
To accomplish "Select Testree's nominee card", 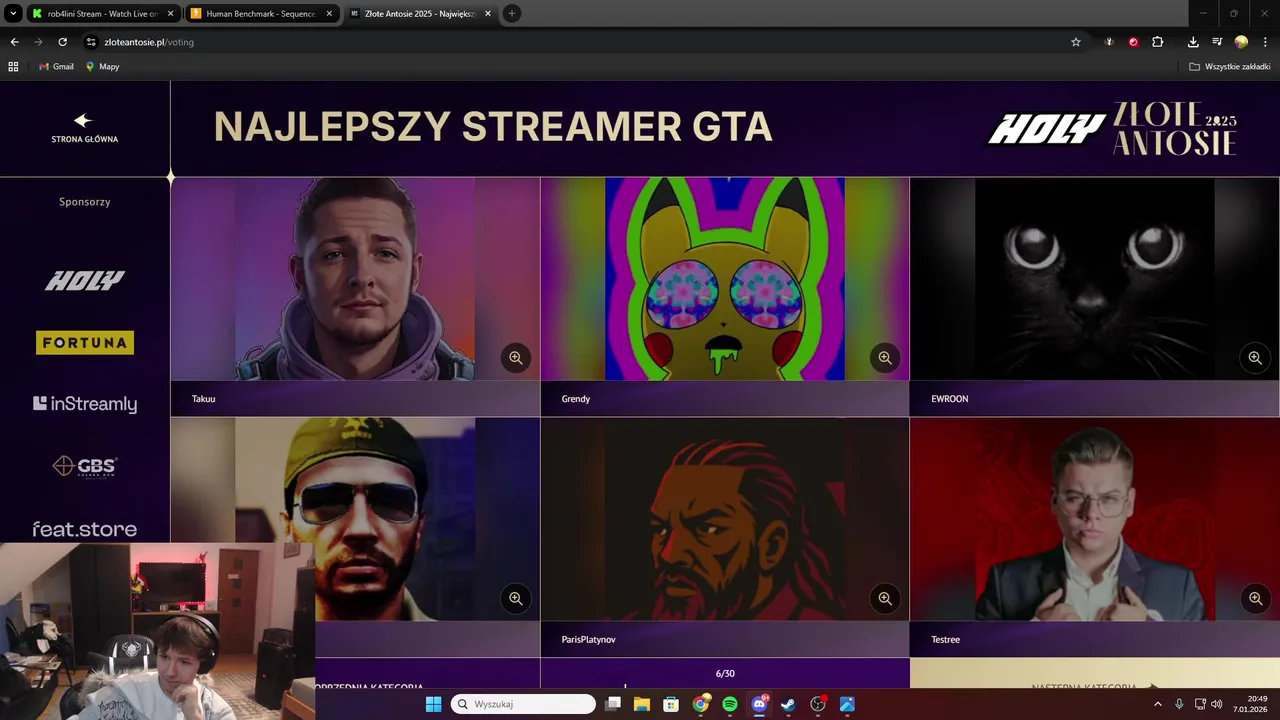I will point(1094,537).
